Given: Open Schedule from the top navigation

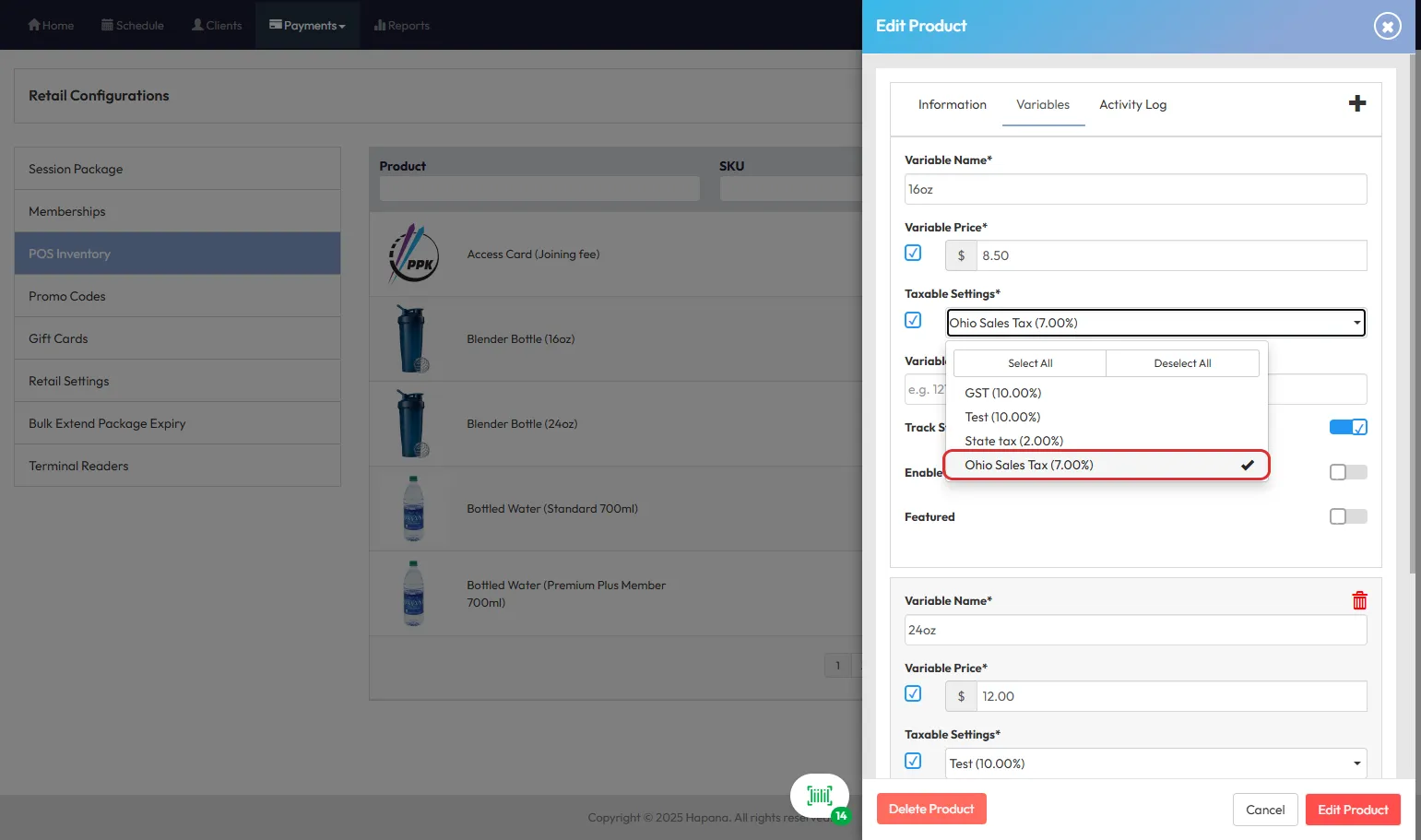Looking at the screenshot, I should coord(132,26).
